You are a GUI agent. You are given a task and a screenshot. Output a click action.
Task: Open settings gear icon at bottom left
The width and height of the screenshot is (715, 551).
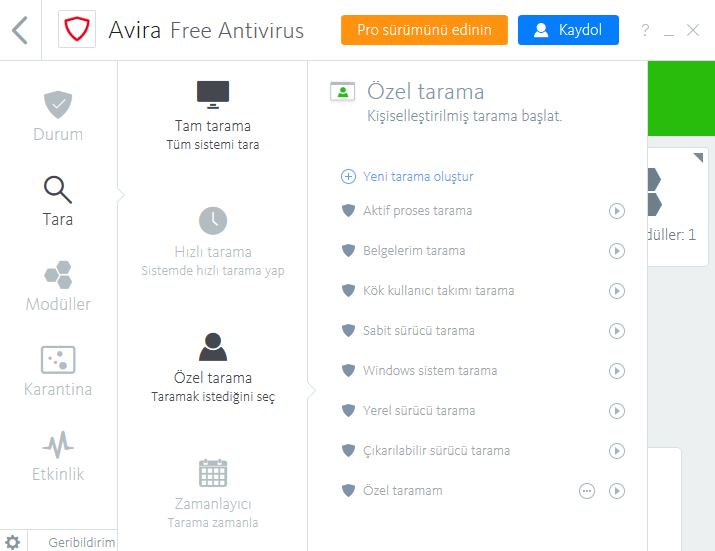(13, 542)
